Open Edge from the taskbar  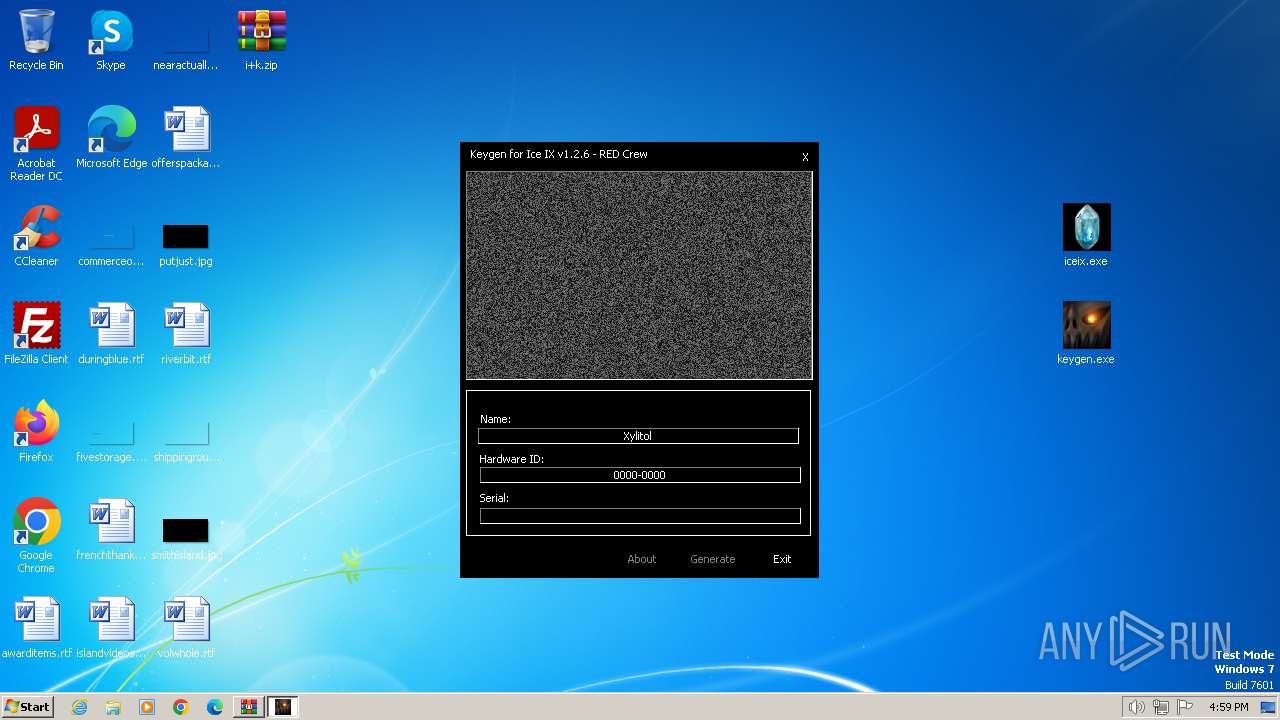215,707
